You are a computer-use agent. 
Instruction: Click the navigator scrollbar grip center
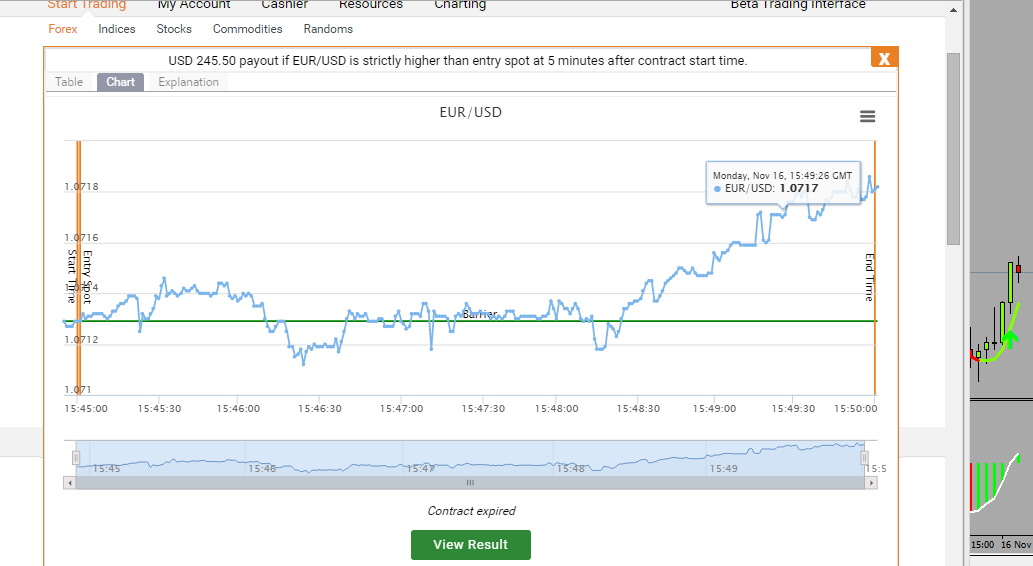coord(470,483)
